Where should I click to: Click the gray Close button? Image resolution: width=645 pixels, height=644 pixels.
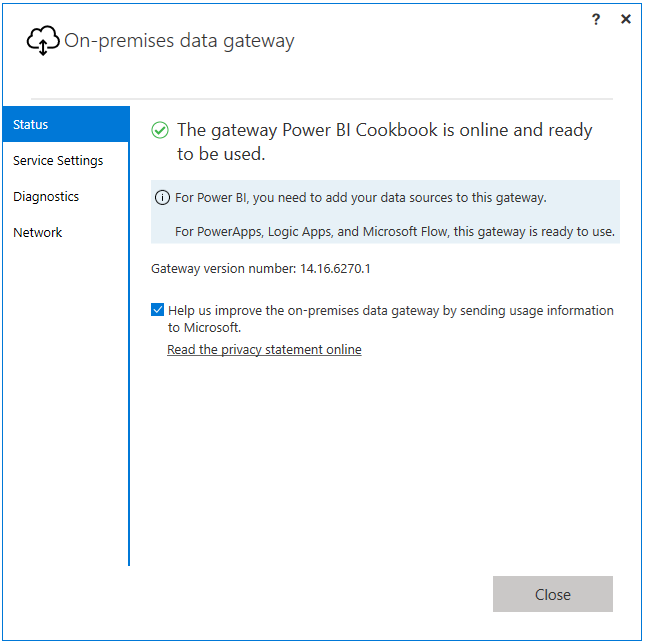point(552,594)
